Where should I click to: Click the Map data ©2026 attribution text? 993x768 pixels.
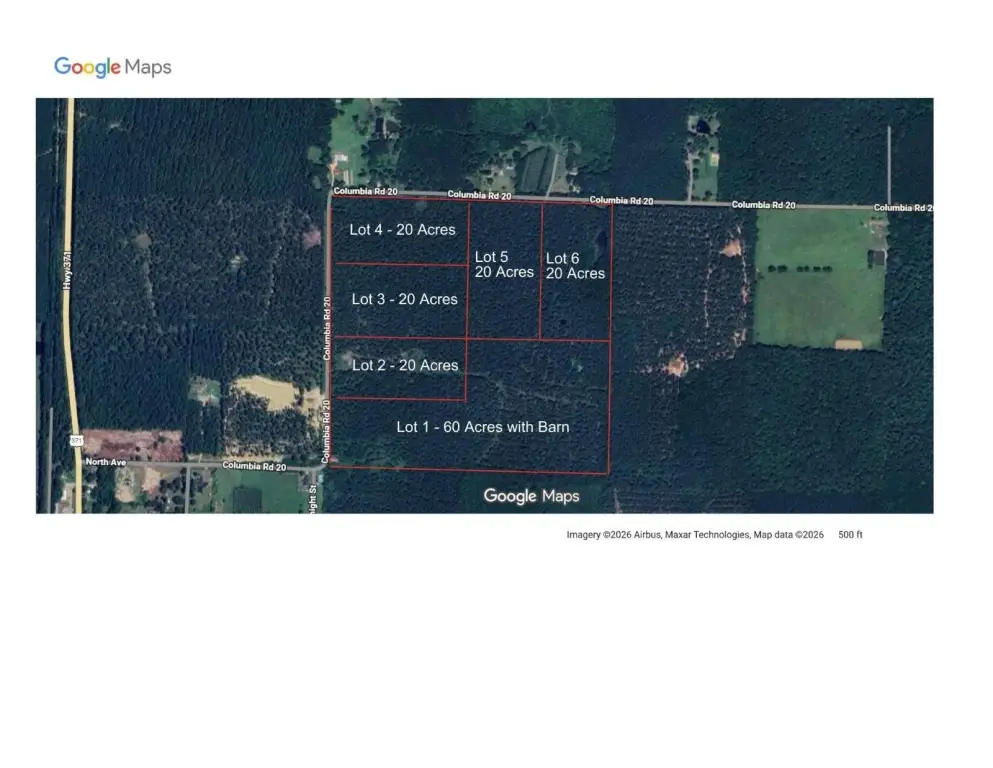point(788,535)
